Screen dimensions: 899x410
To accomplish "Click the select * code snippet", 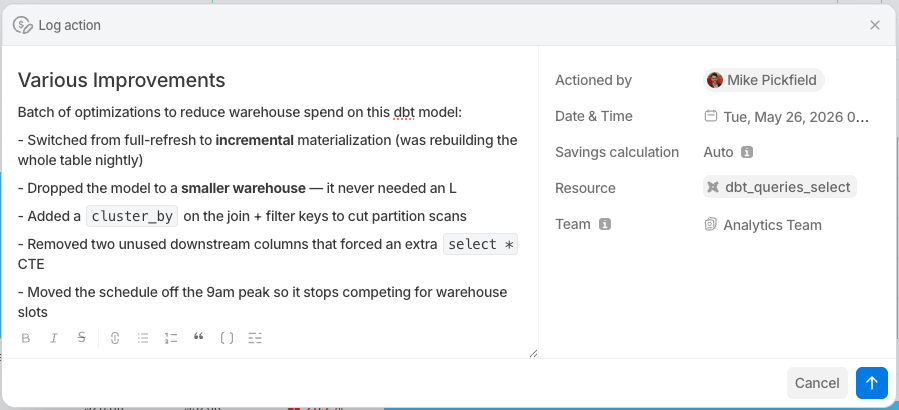I will [480, 244].
